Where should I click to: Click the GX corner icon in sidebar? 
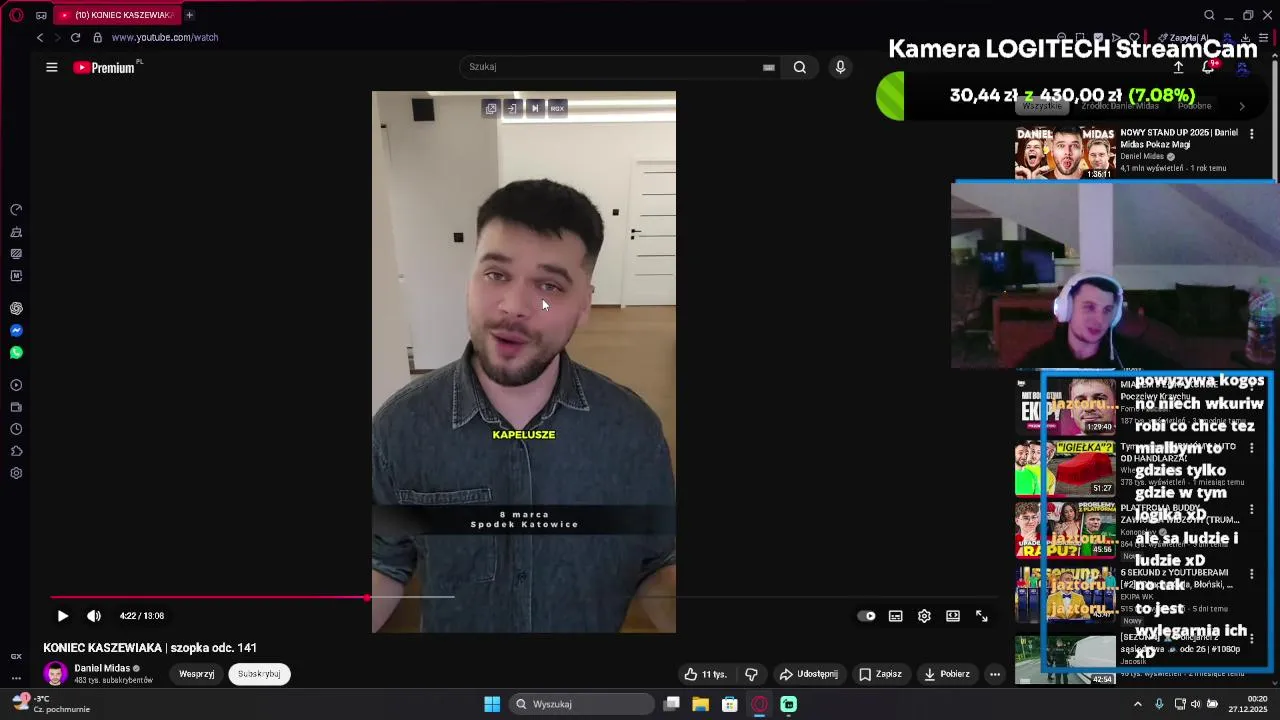click(x=16, y=656)
